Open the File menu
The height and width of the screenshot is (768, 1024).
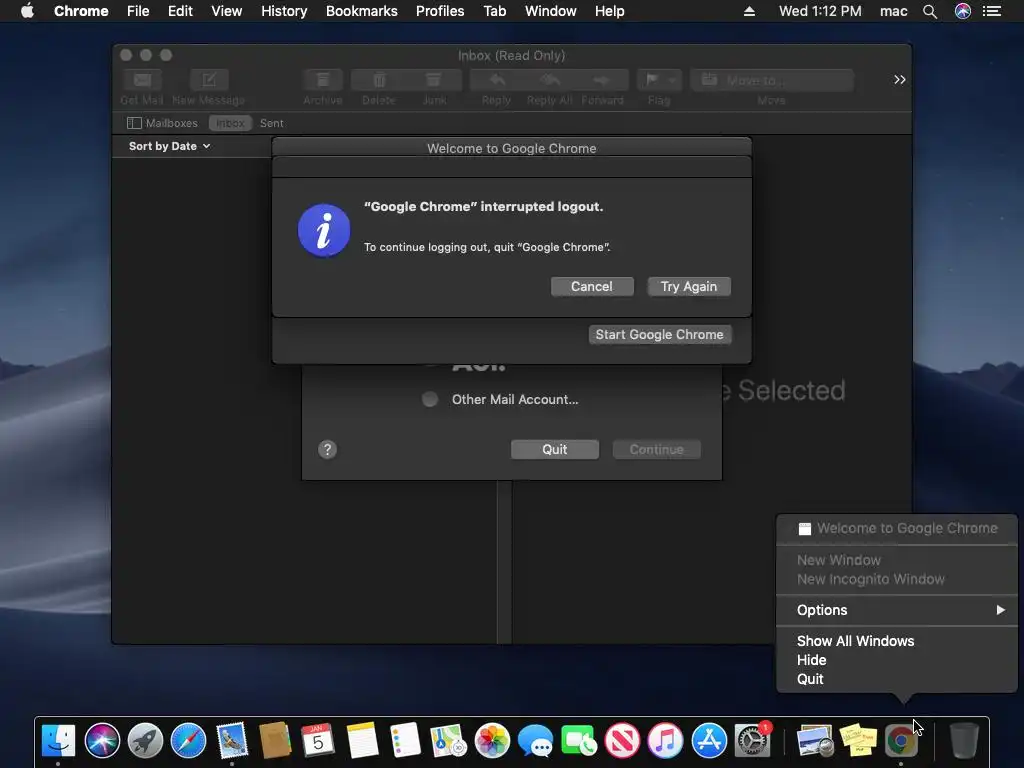pyautogui.click(x=138, y=11)
